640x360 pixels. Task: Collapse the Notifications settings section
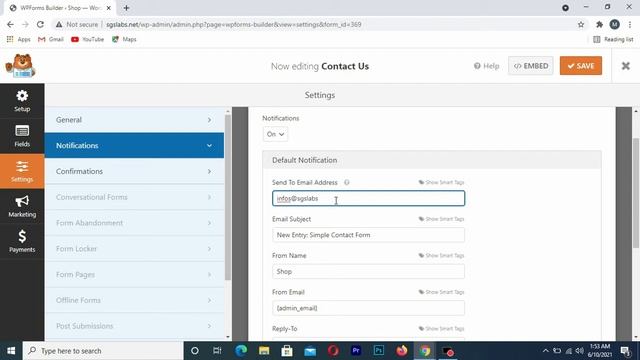[134, 145]
